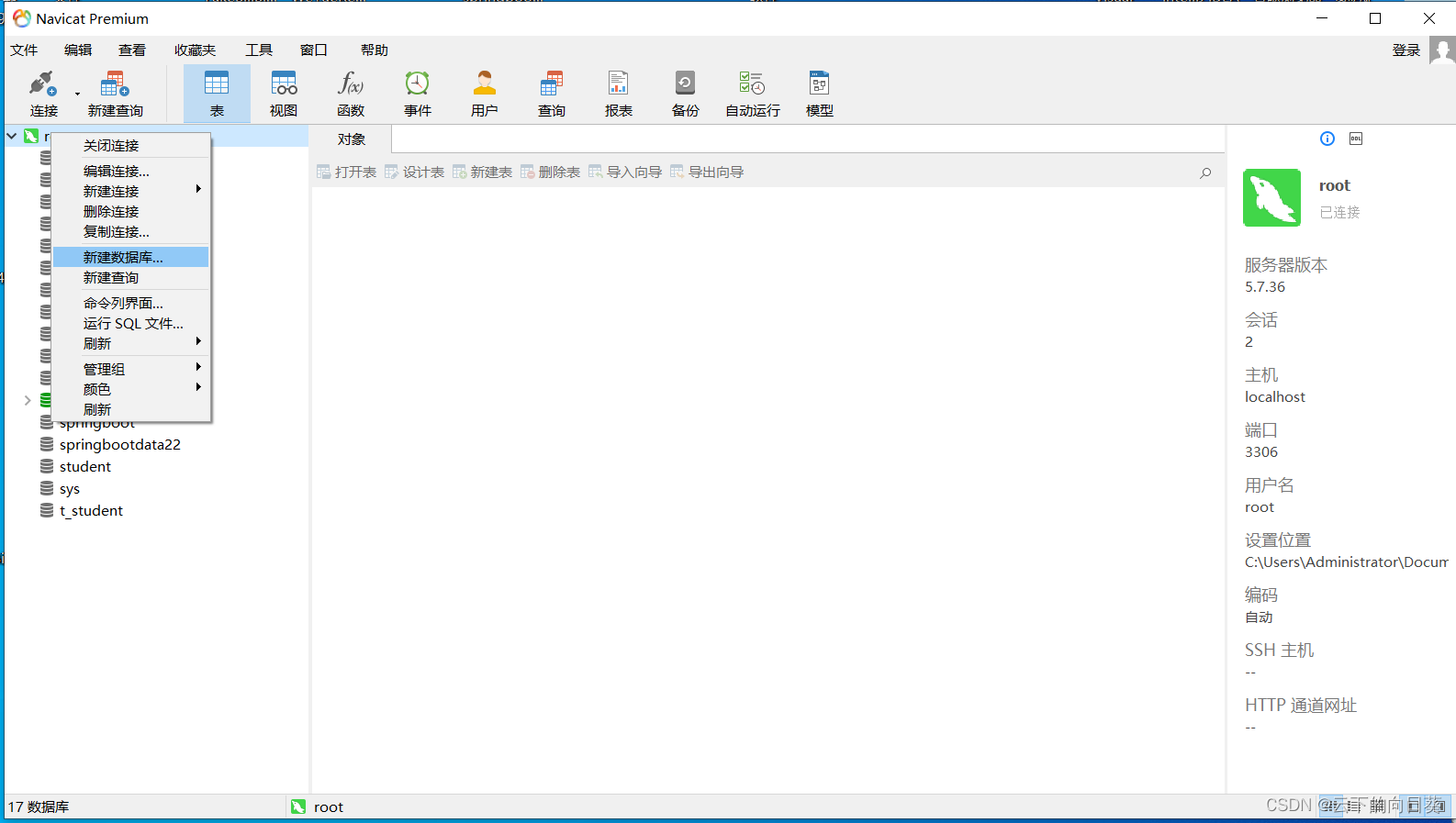1456x823 pixels.
Task: Open the 函数 (Function) toolbar icon
Action: coord(351,94)
